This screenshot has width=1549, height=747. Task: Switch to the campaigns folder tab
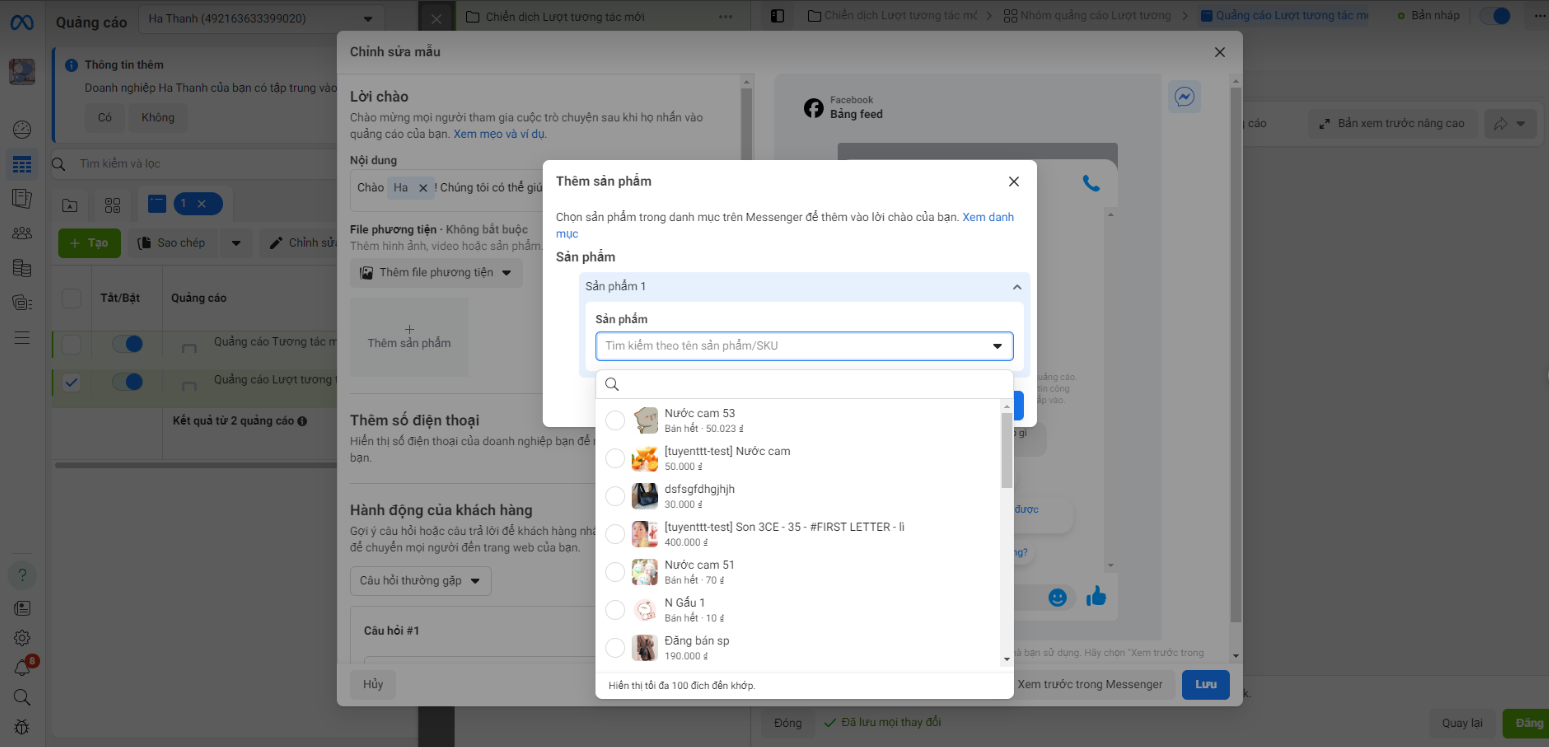click(x=70, y=205)
